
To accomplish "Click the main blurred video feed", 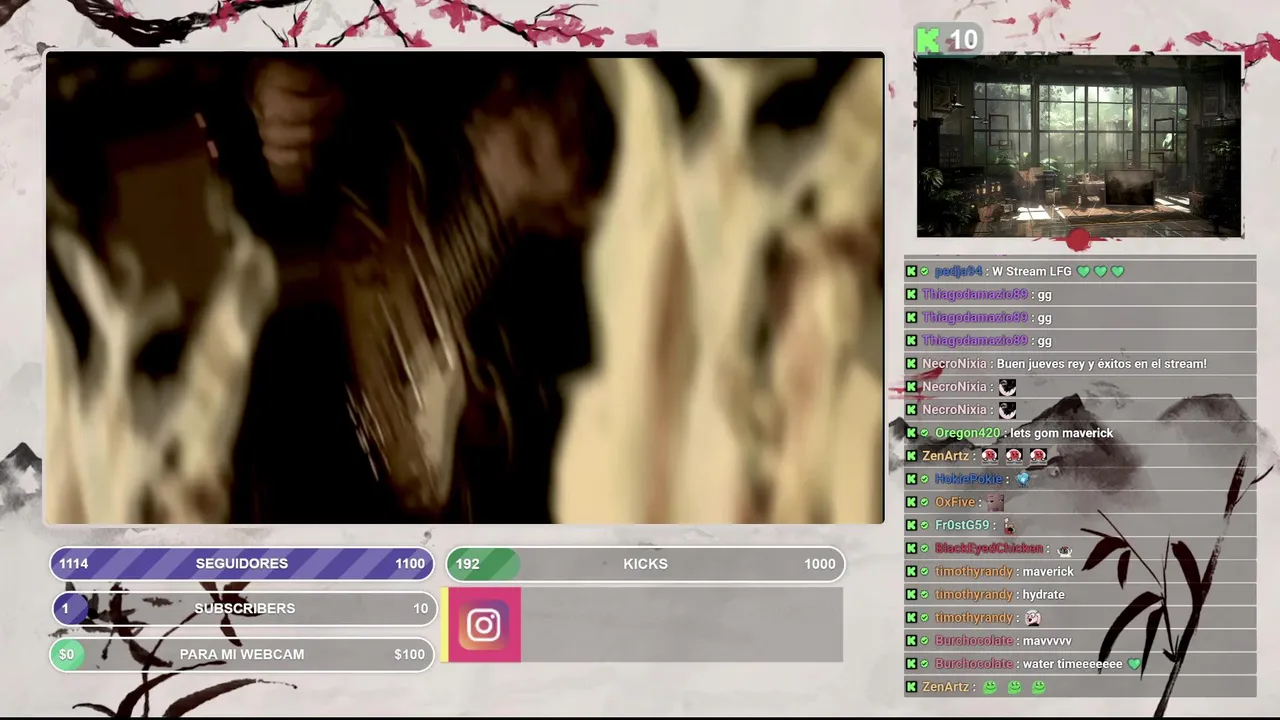I will coord(465,288).
